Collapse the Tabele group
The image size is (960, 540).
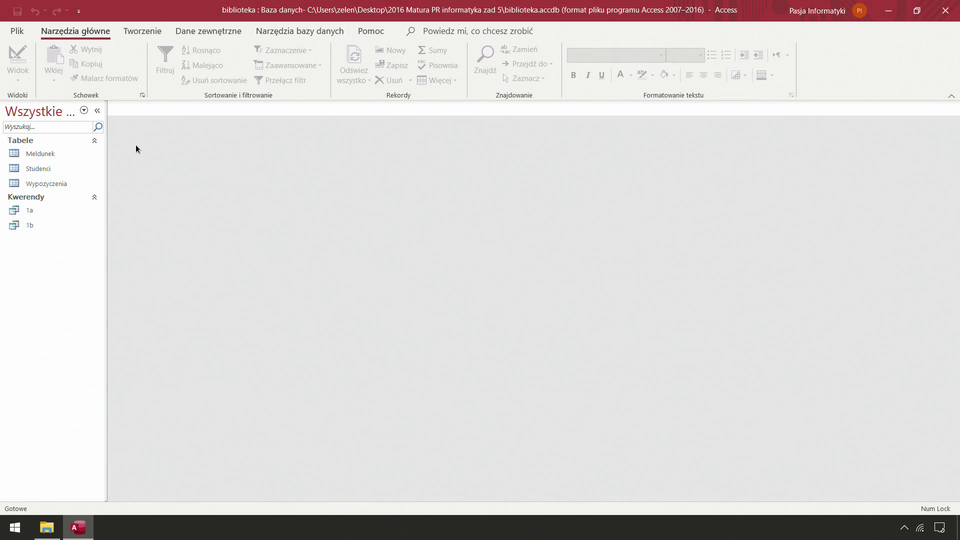(95, 141)
